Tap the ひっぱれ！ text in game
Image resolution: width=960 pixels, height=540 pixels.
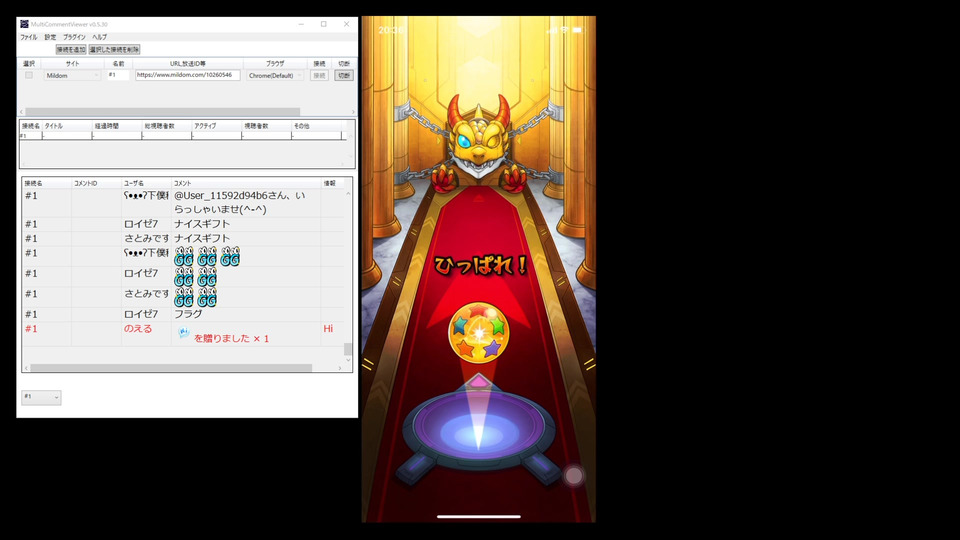pos(481,265)
